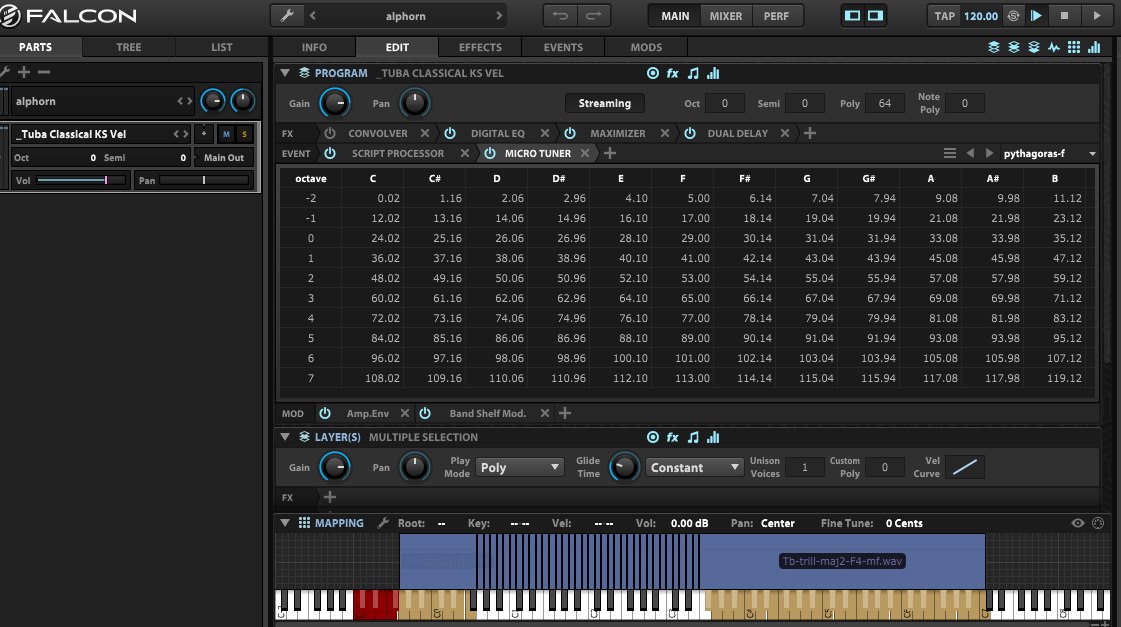Click the Vol slider of the Tuba part

coord(81,180)
